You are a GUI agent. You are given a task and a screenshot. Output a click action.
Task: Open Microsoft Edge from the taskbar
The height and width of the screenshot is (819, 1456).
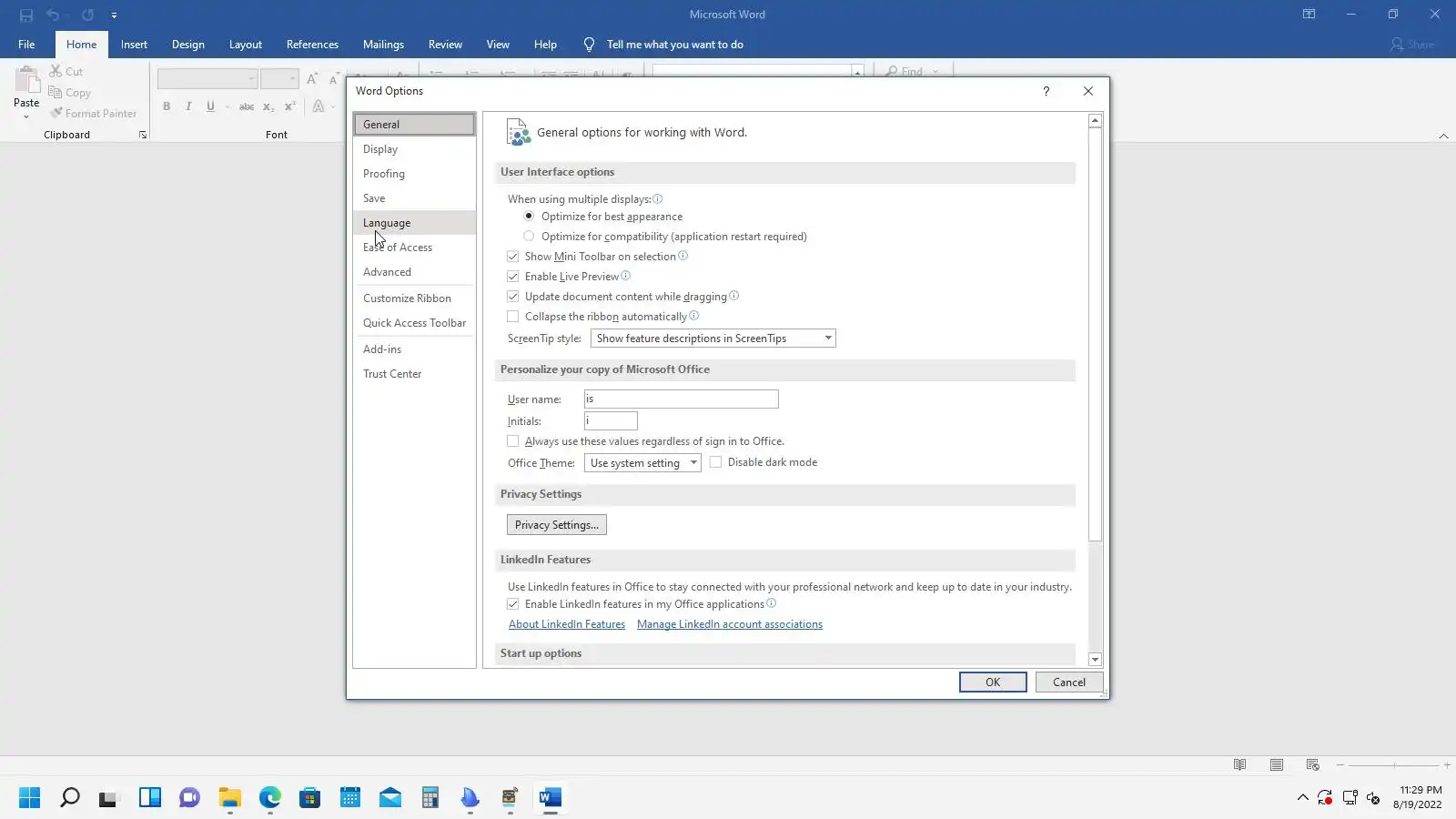pyautogui.click(x=270, y=798)
